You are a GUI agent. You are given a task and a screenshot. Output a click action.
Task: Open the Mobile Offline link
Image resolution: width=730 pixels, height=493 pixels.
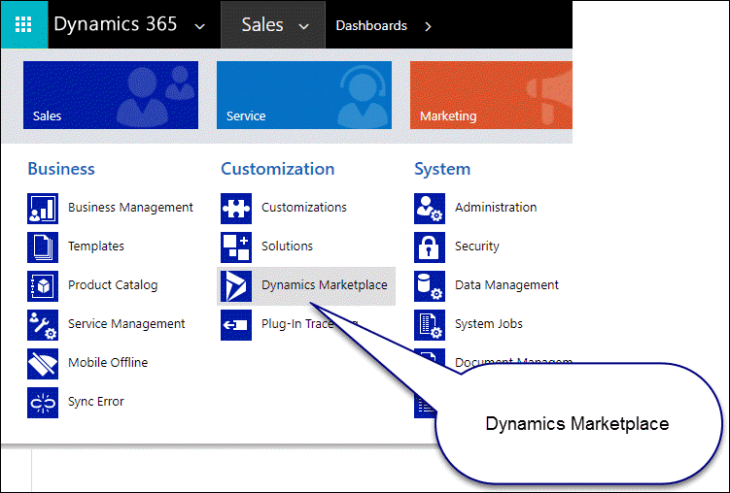tap(108, 362)
